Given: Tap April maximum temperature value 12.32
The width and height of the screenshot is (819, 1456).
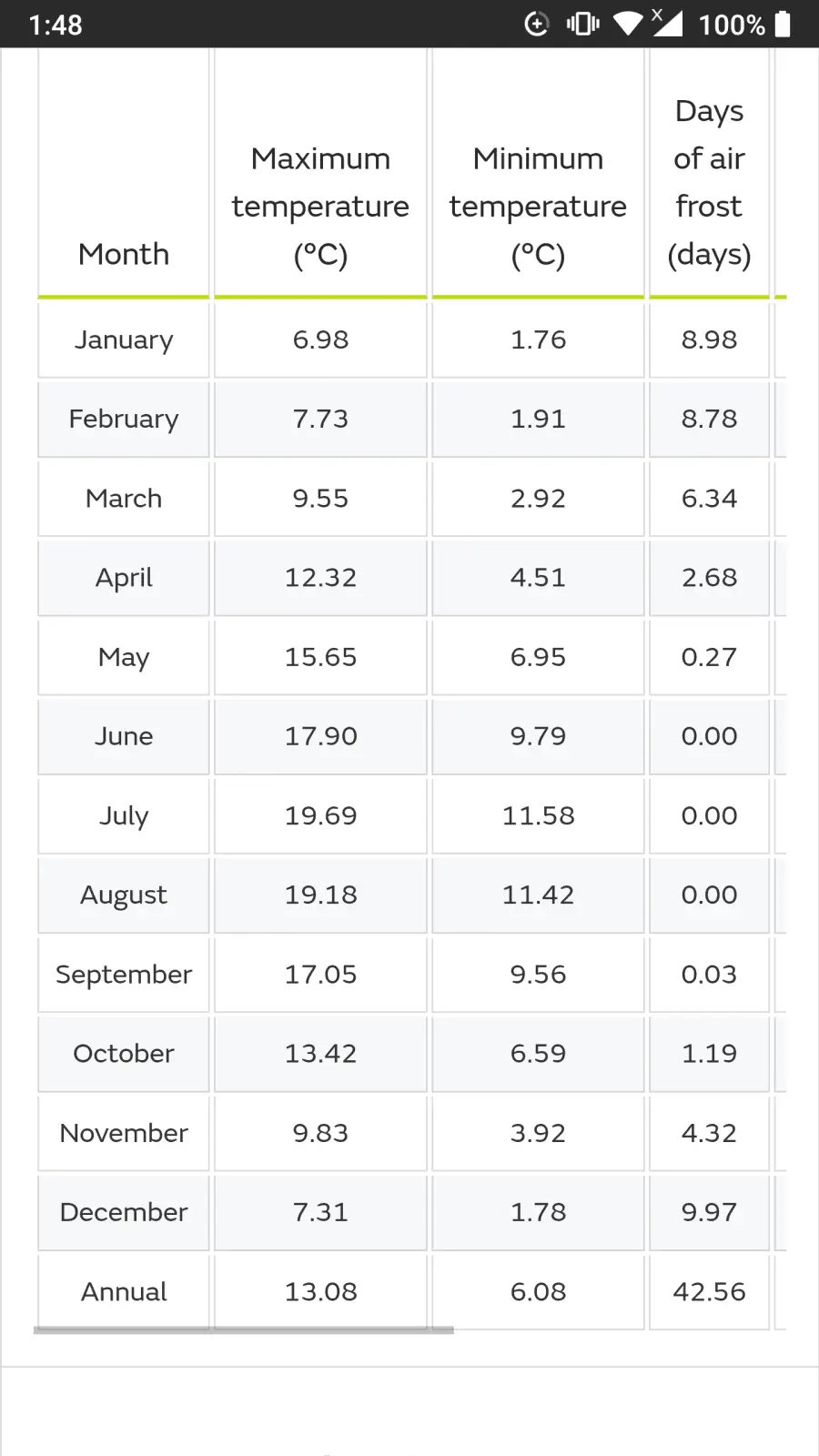Looking at the screenshot, I should click(320, 577).
